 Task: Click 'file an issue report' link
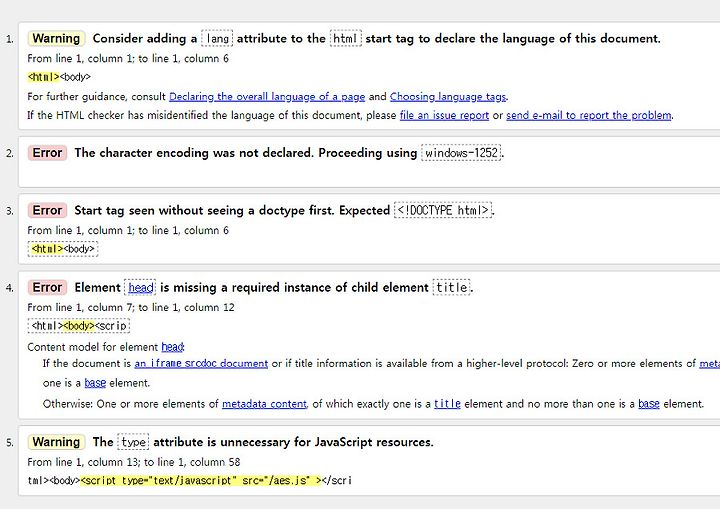pyautogui.click(x=444, y=115)
